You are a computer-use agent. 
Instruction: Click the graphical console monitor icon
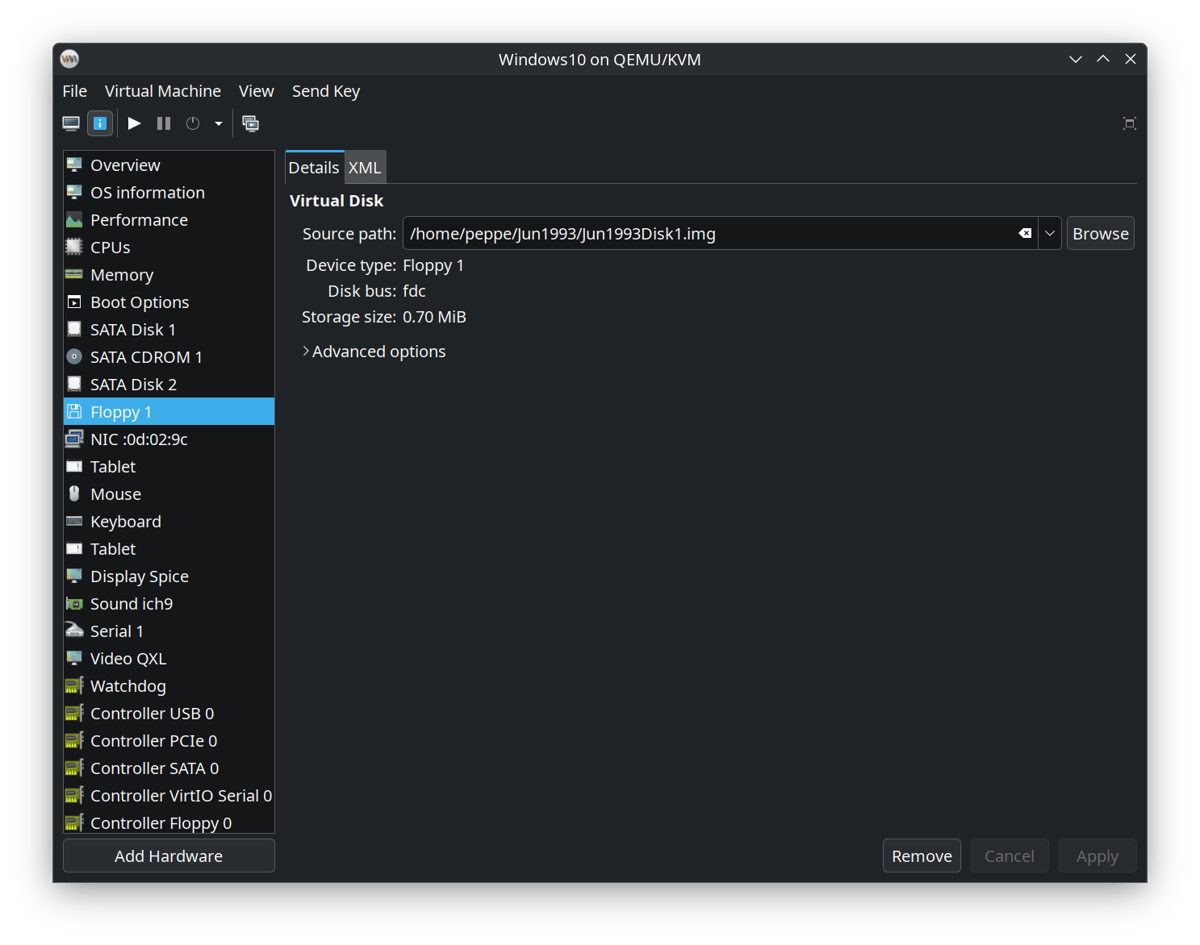[x=71, y=124]
